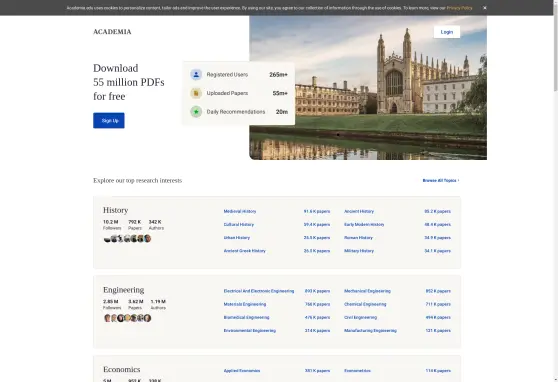
Task: Open Browse All Topics link
Action: point(441,180)
